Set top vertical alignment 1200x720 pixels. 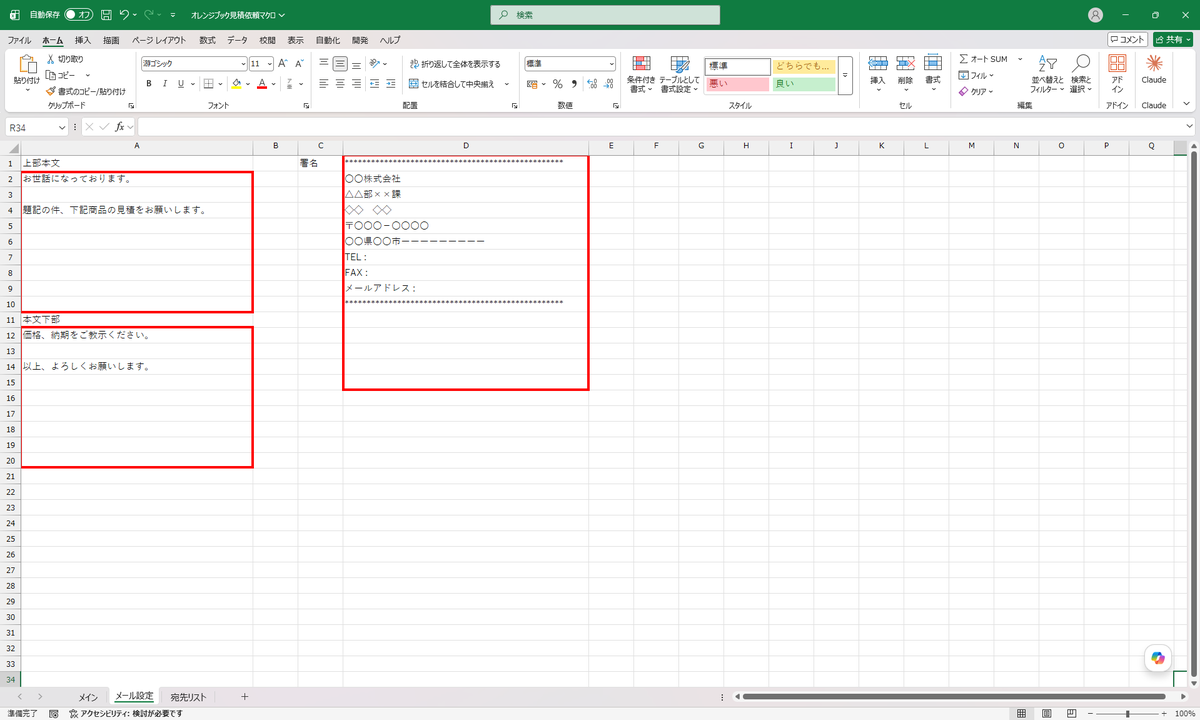click(324, 63)
